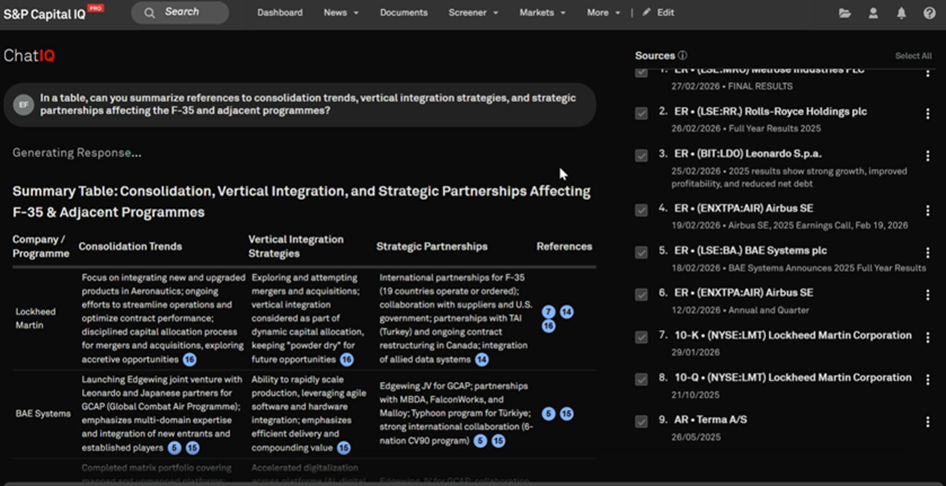Click the Sources info icon

[682, 55]
